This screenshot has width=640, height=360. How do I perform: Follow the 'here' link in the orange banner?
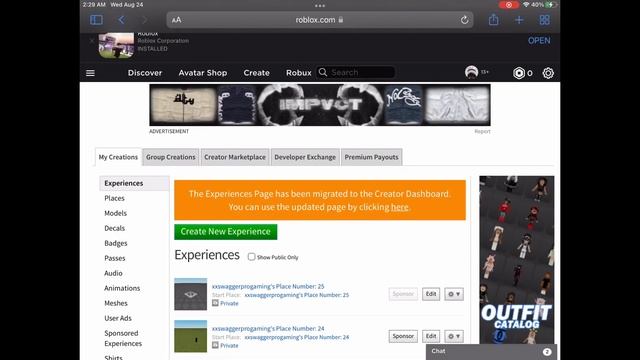coord(400,207)
